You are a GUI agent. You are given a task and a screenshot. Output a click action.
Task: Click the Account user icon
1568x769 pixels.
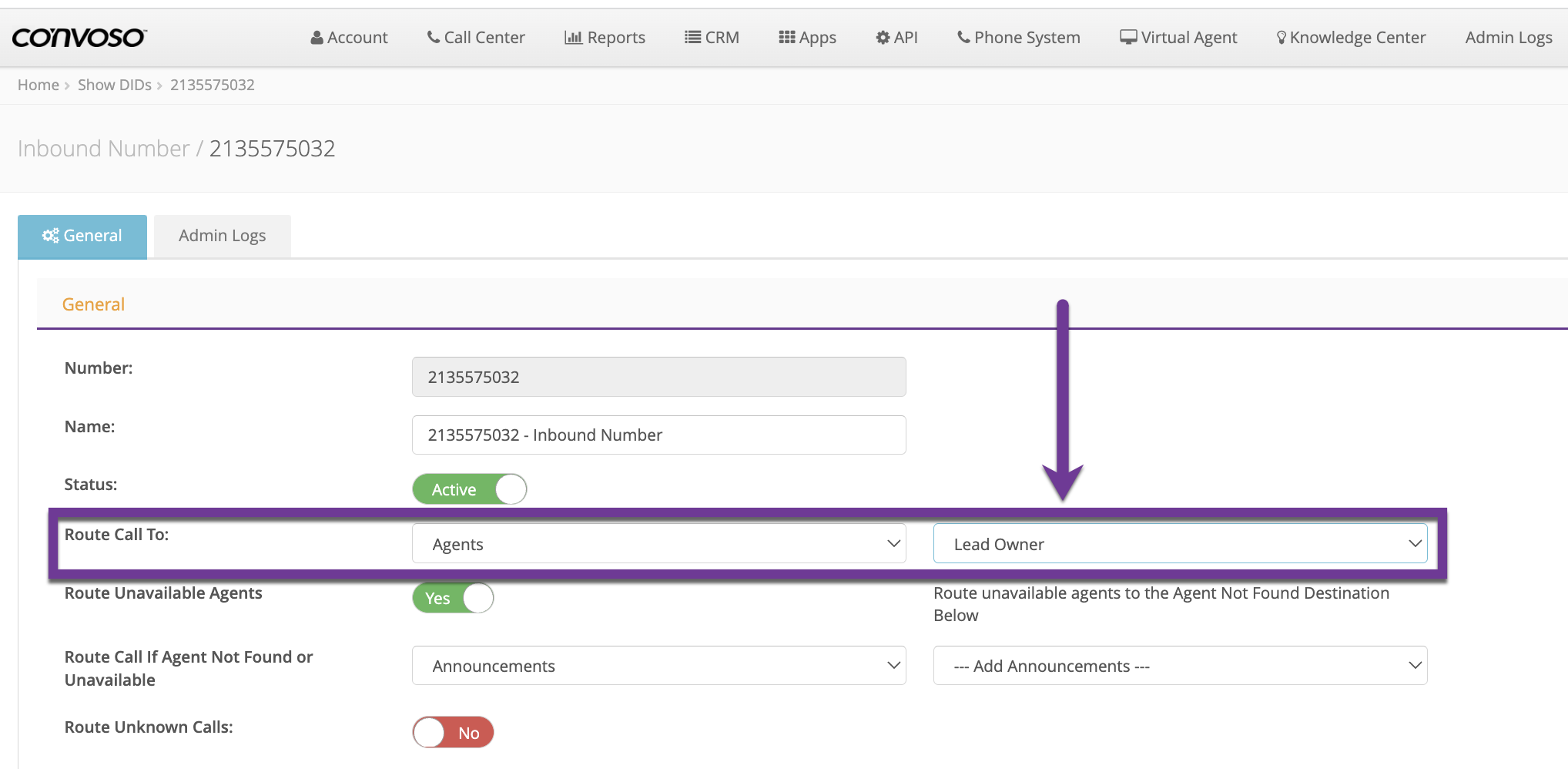click(x=317, y=37)
